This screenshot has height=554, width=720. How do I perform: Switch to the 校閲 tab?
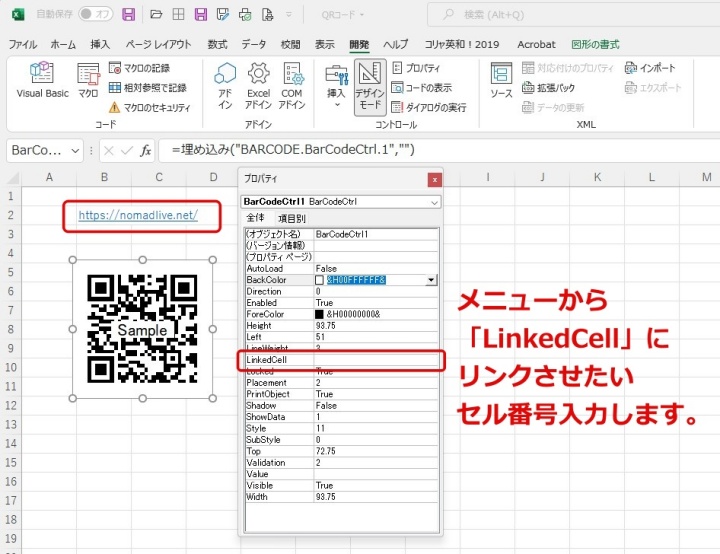coord(290,45)
